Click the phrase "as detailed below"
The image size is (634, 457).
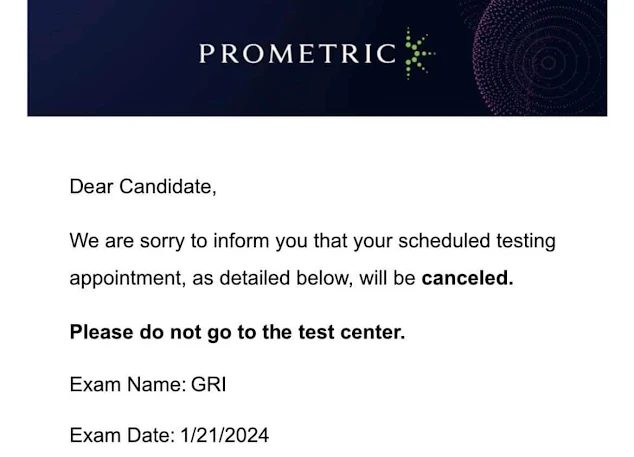click(x=273, y=278)
